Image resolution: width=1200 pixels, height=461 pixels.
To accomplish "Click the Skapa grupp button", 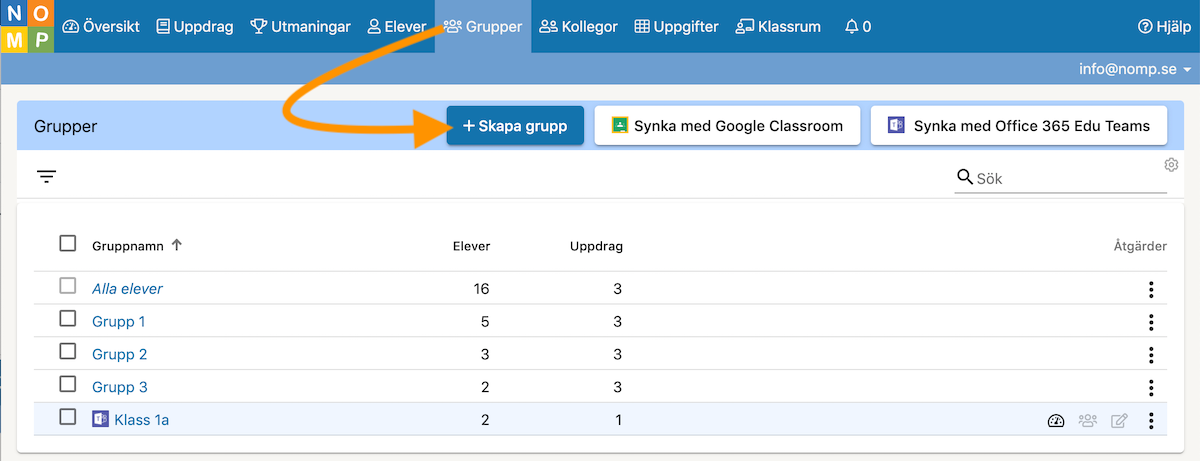I will point(515,126).
